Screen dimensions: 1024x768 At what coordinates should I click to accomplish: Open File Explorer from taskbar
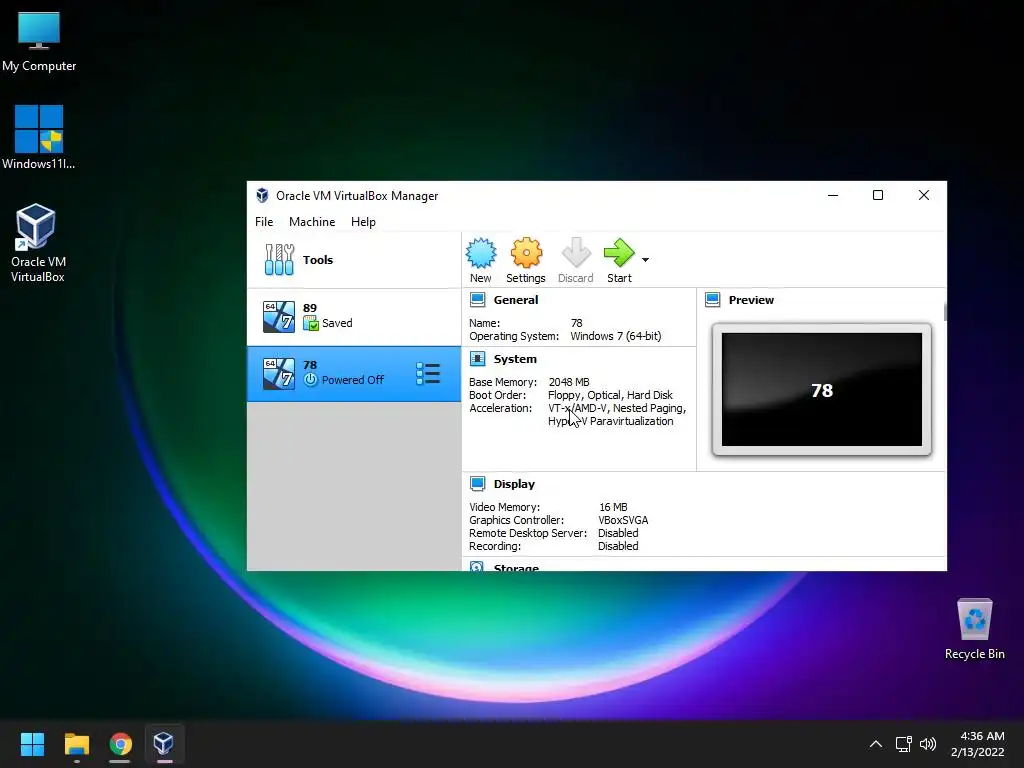coord(76,744)
